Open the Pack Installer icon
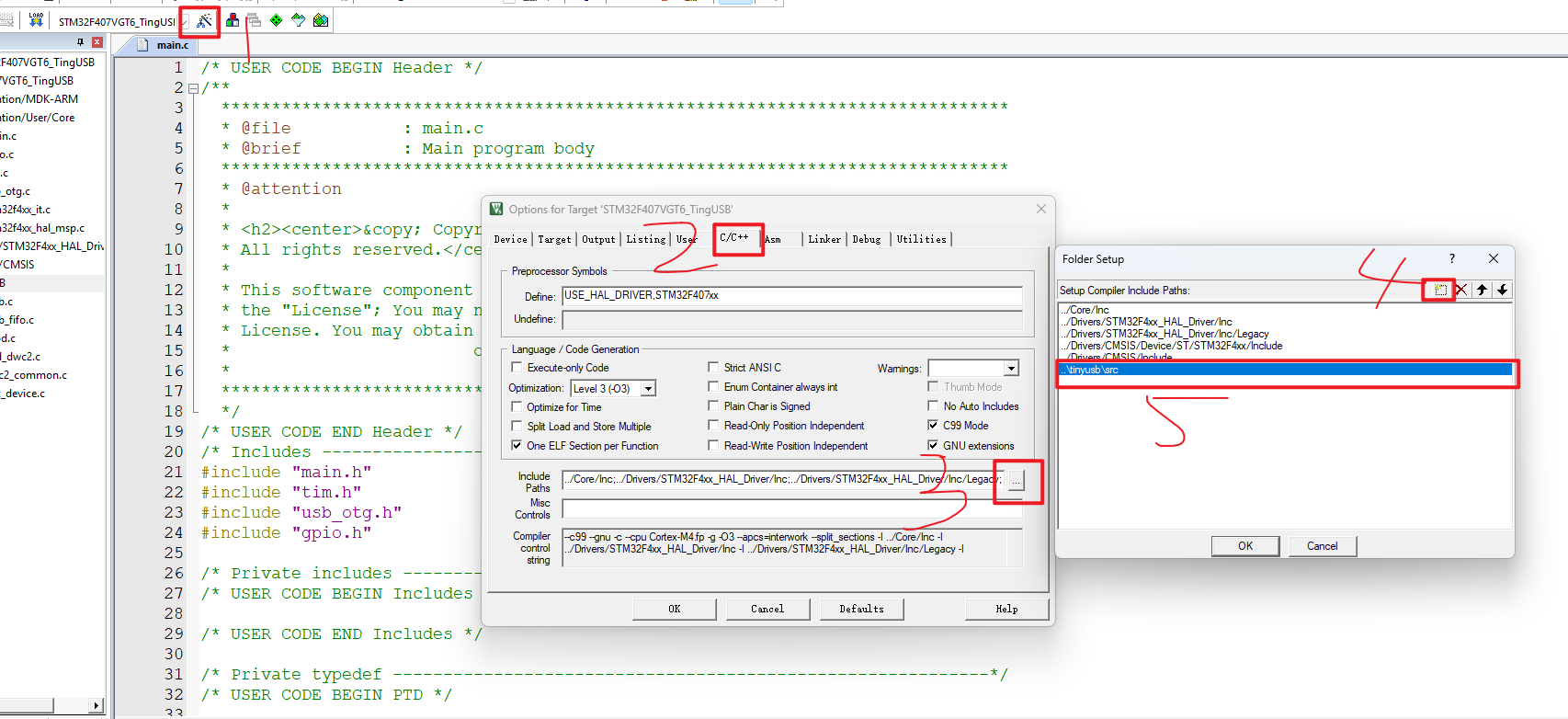The image size is (1568, 719). 321,20
